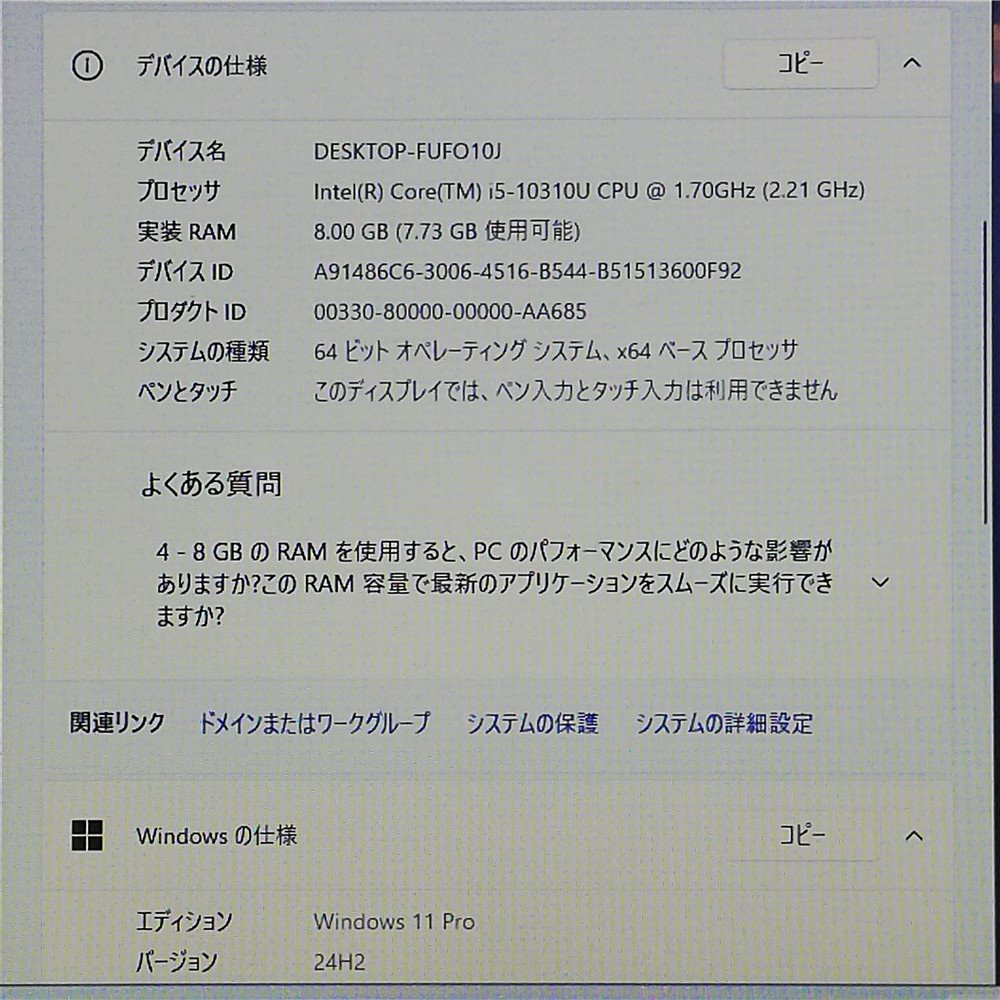Copy device specifications using the コピー button
The height and width of the screenshot is (1000, 1000).
pyautogui.click(x=799, y=63)
